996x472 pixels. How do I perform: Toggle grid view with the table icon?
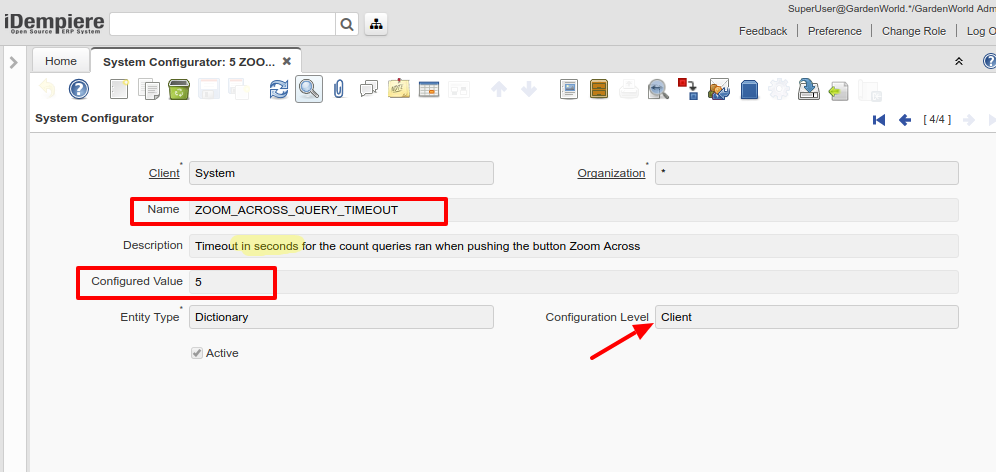[x=429, y=90]
